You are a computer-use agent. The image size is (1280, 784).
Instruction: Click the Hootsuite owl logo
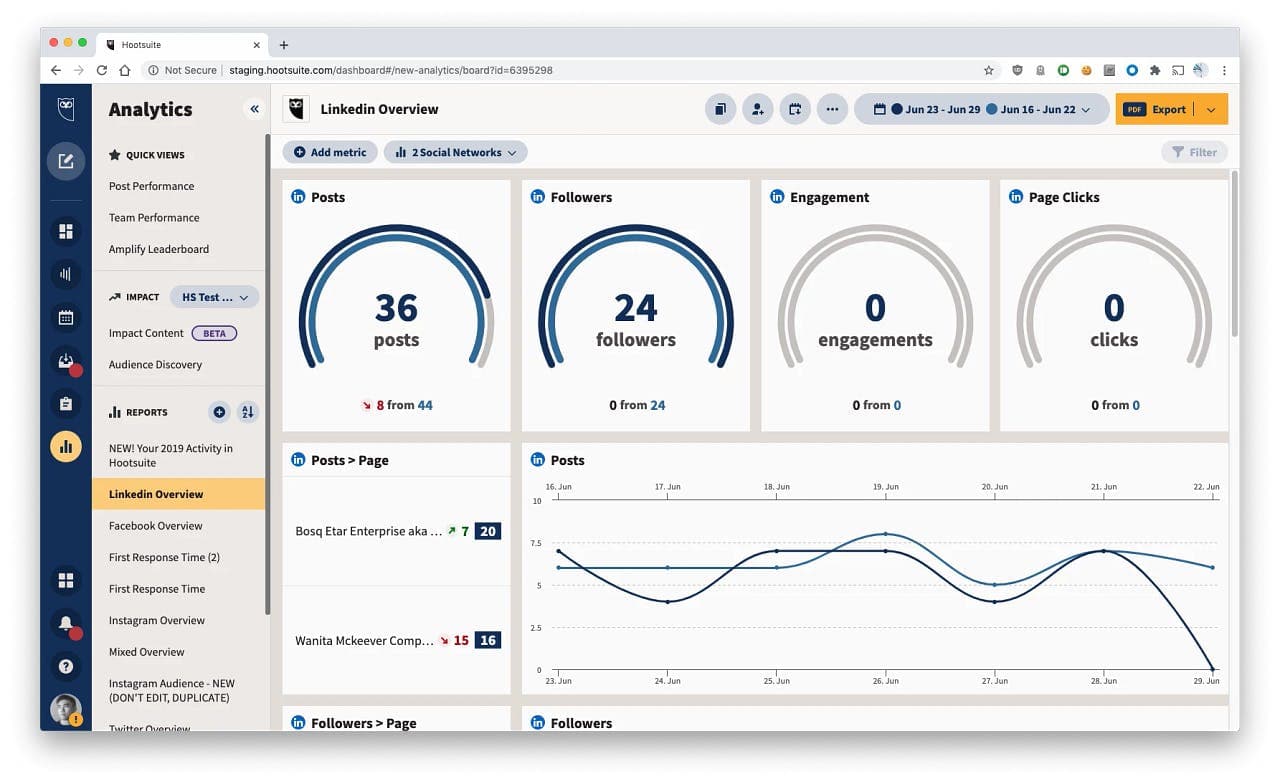(x=65, y=108)
